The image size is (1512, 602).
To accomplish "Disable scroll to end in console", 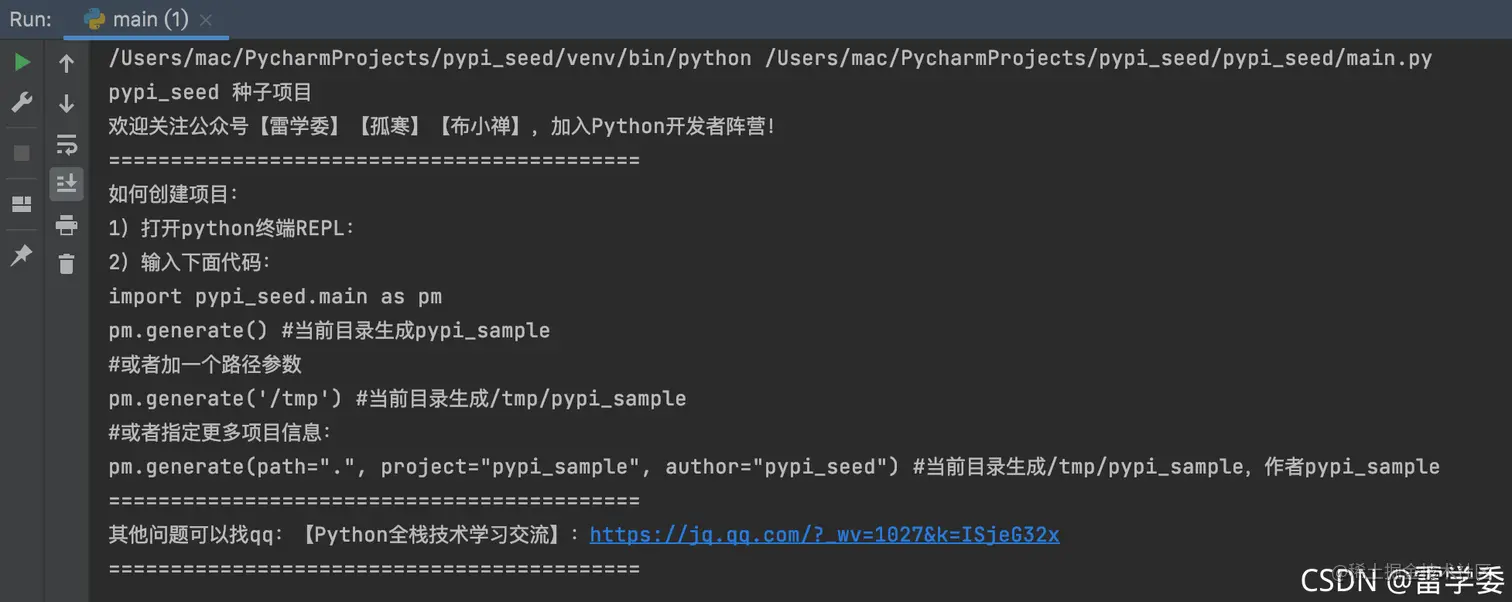I will click(x=66, y=183).
